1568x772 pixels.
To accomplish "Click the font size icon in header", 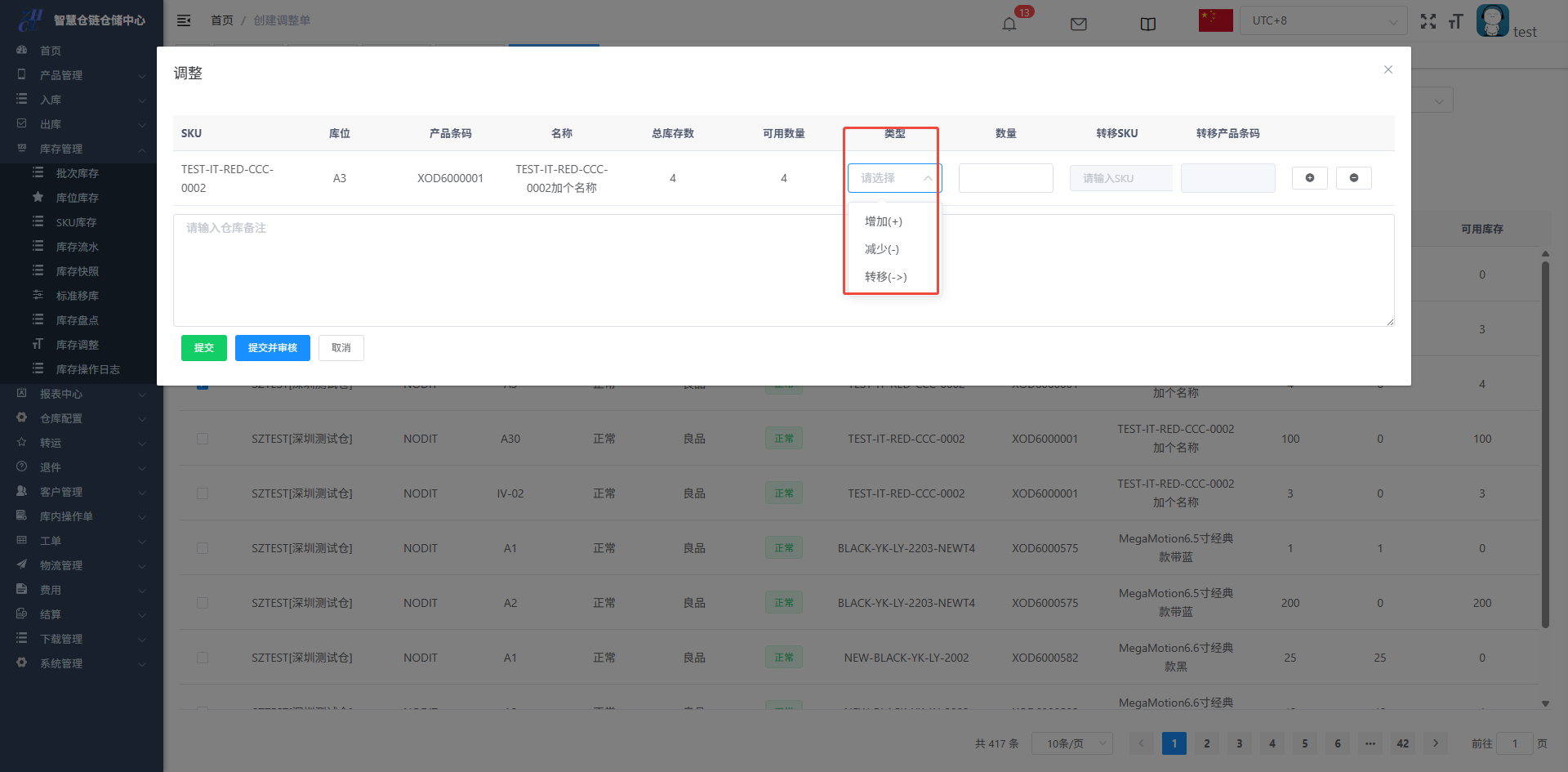I will 1455,21.
